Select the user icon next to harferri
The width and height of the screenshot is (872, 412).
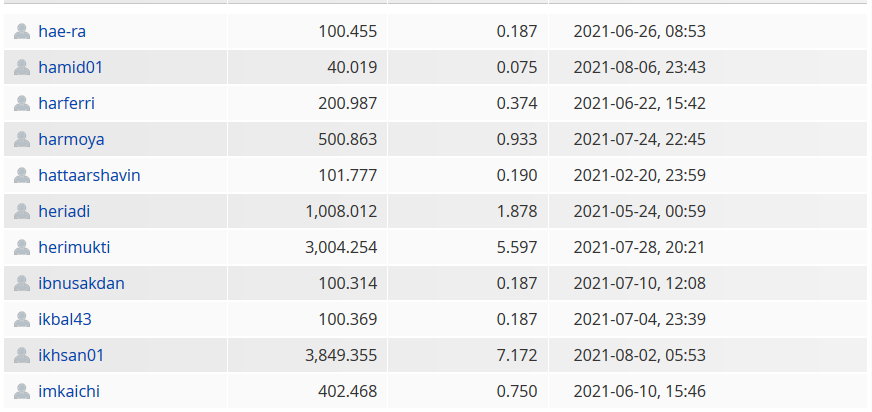[22, 103]
